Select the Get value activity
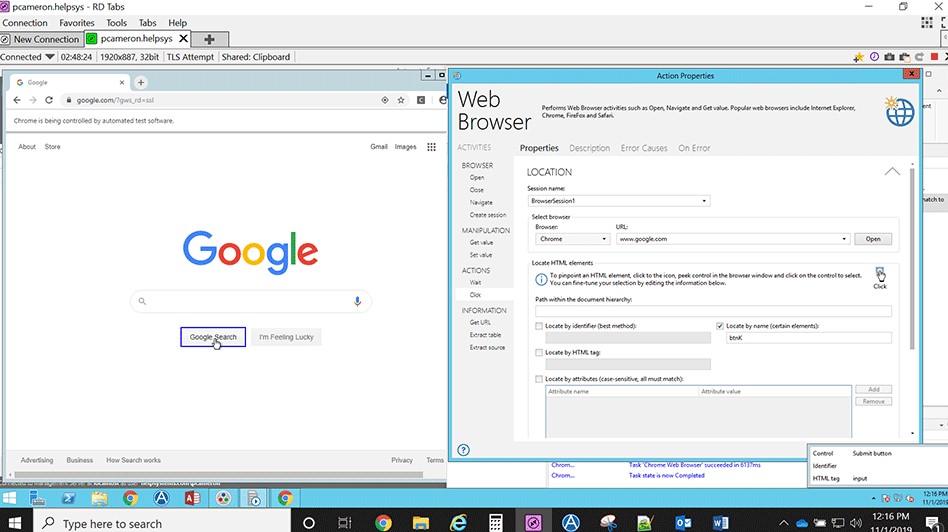 (481, 242)
